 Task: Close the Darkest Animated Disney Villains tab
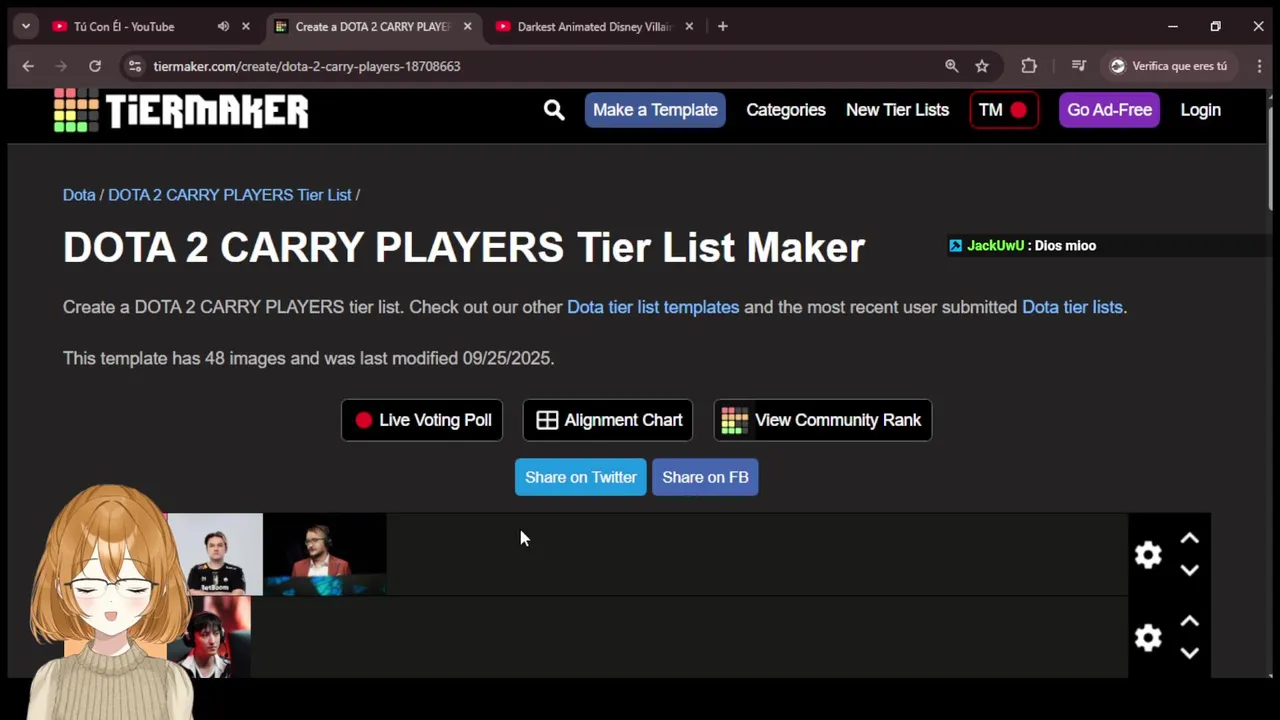(x=689, y=26)
